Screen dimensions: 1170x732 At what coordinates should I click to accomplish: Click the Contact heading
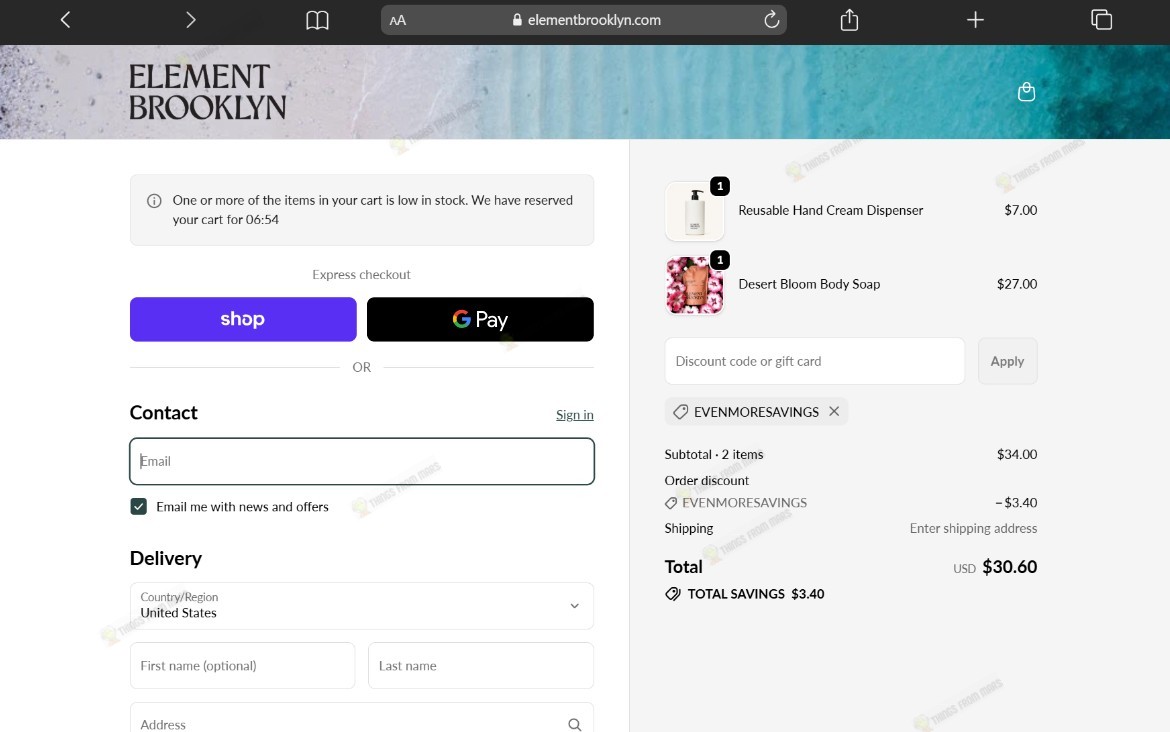pos(163,413)
